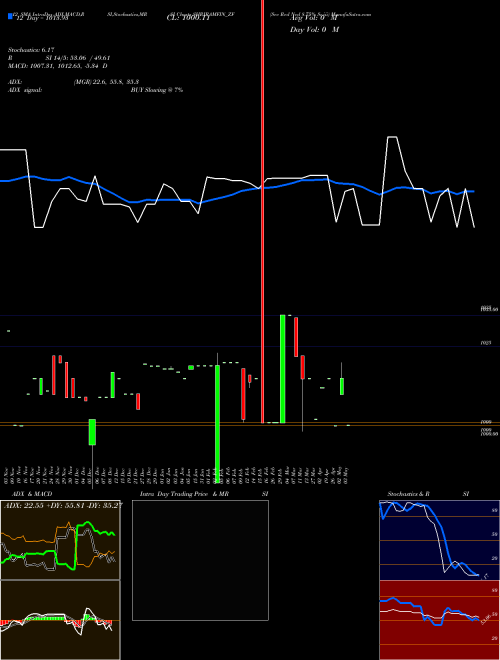
Task: Click the 'SI 14/3: 33.06 / 49.61' value
Action: (x=78, y=58)
